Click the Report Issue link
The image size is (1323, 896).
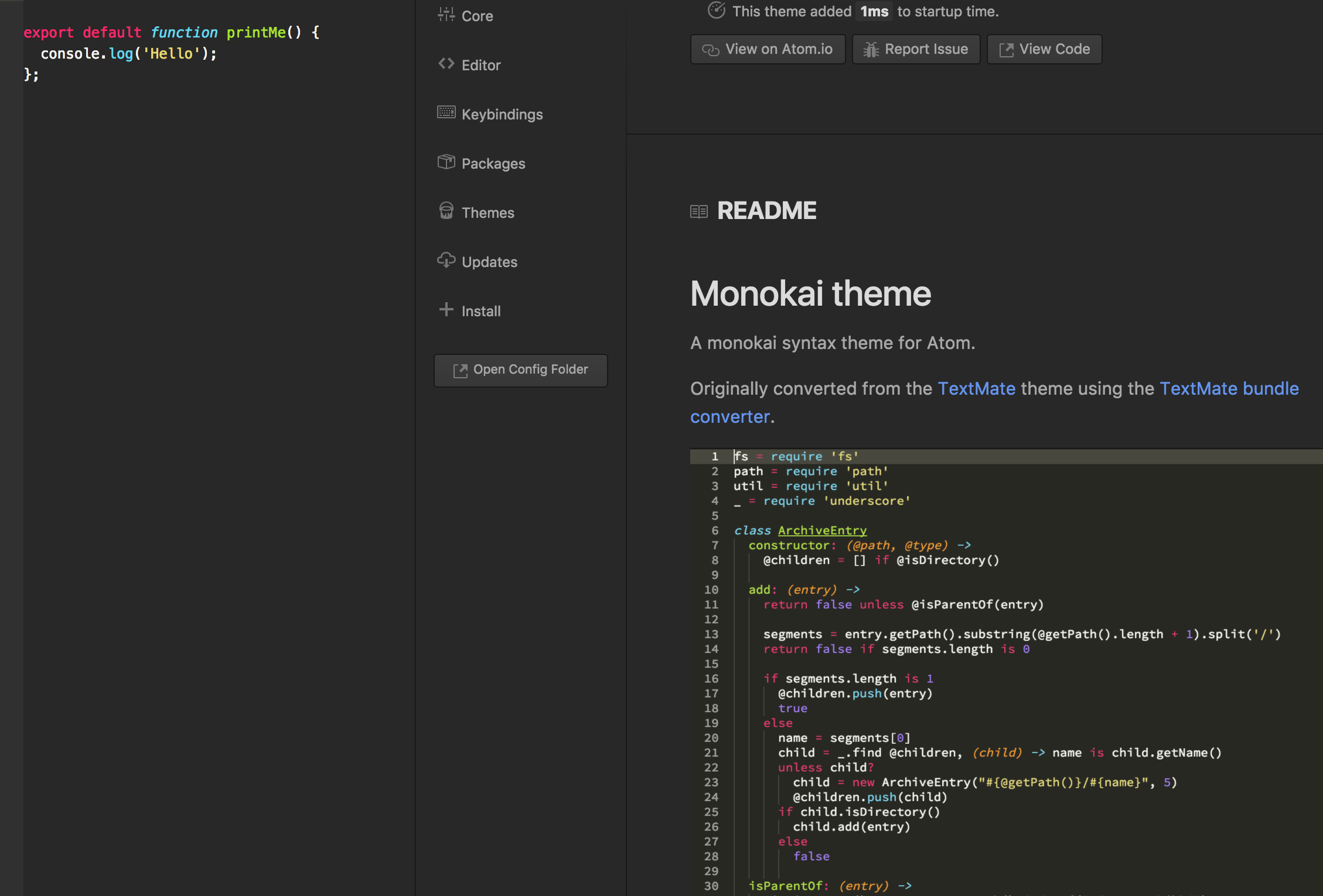click(916, 48)
